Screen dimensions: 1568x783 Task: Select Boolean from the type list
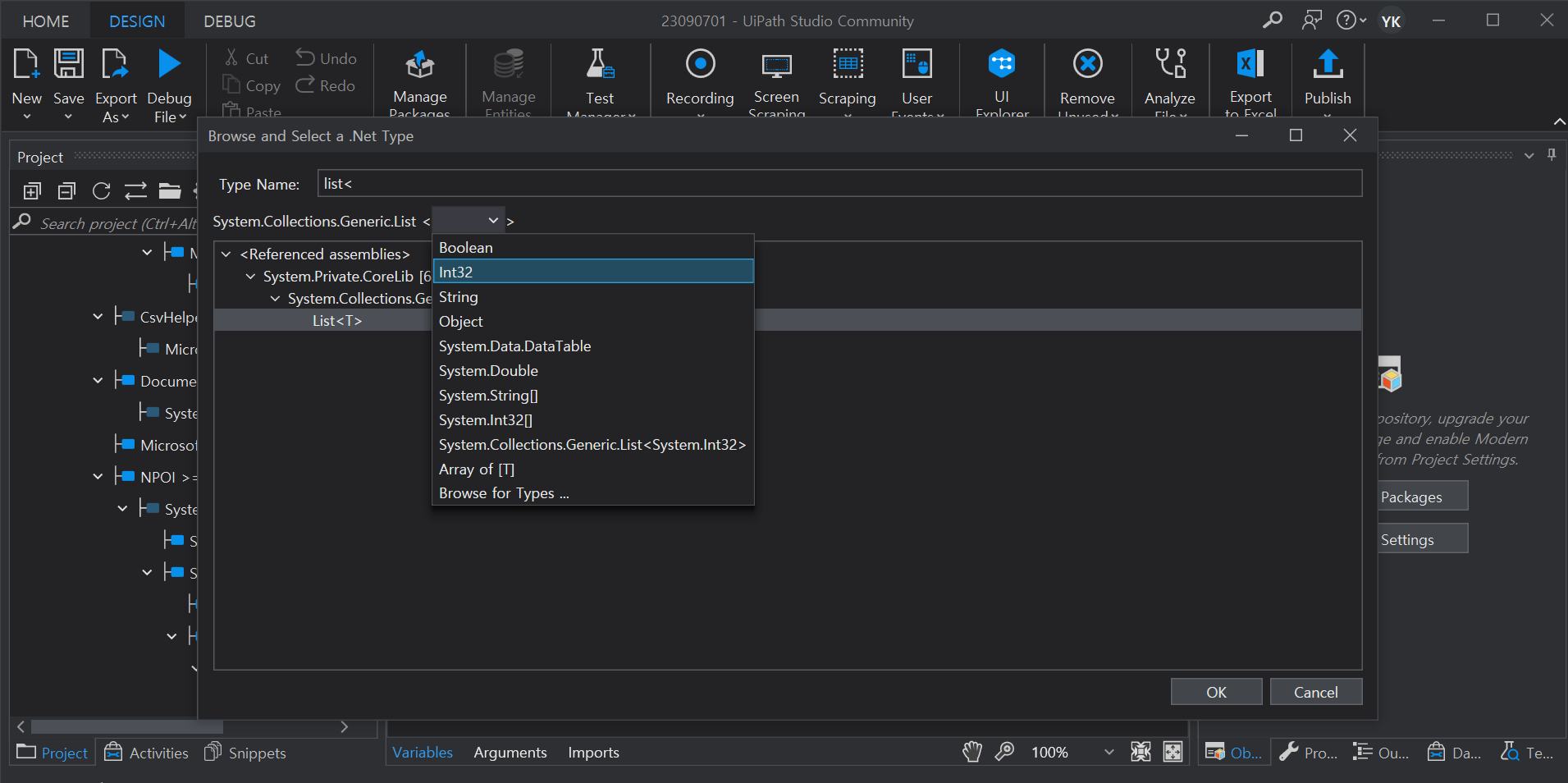[x=592, y=247]
